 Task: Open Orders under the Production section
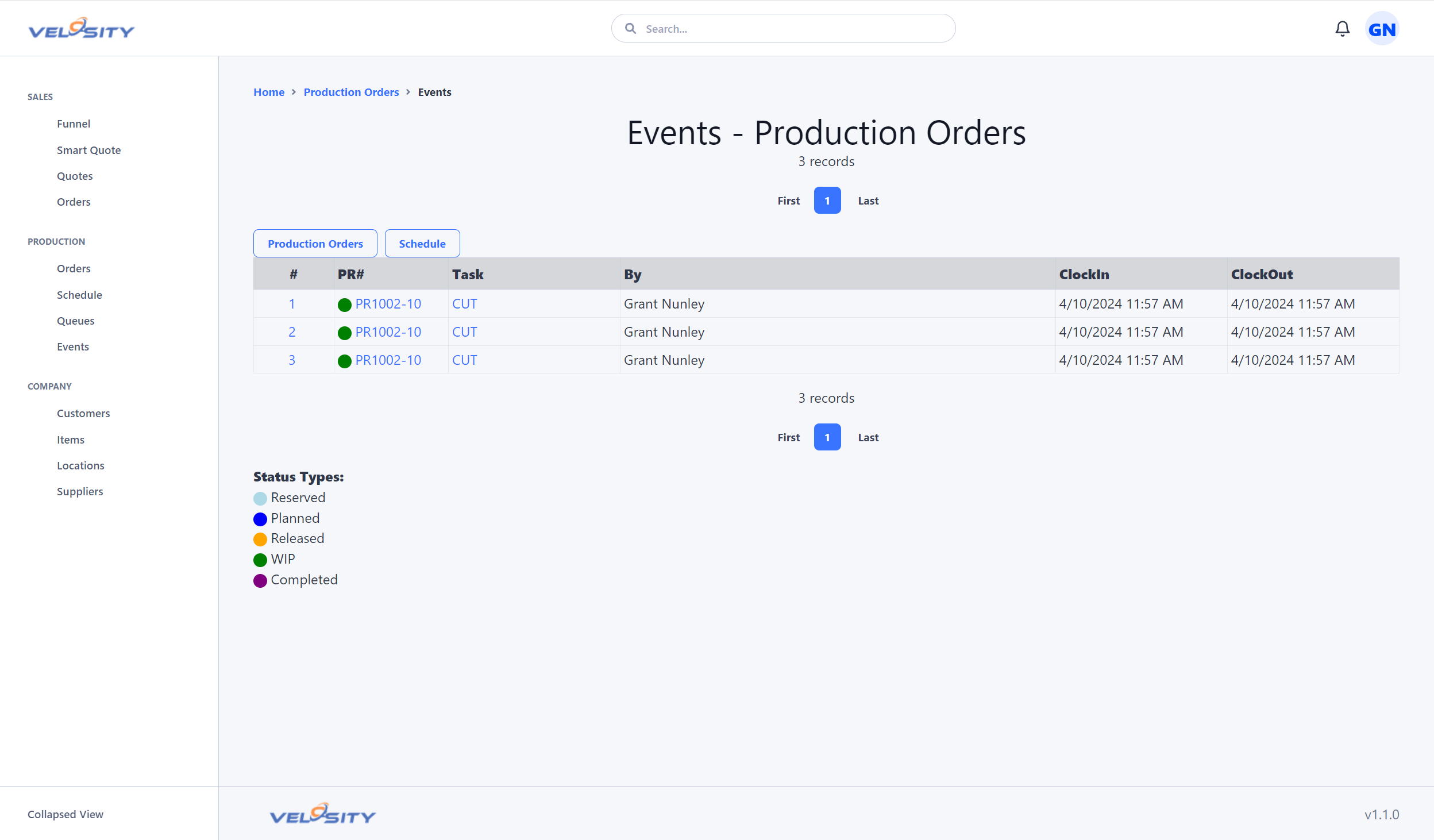point(74,268)
